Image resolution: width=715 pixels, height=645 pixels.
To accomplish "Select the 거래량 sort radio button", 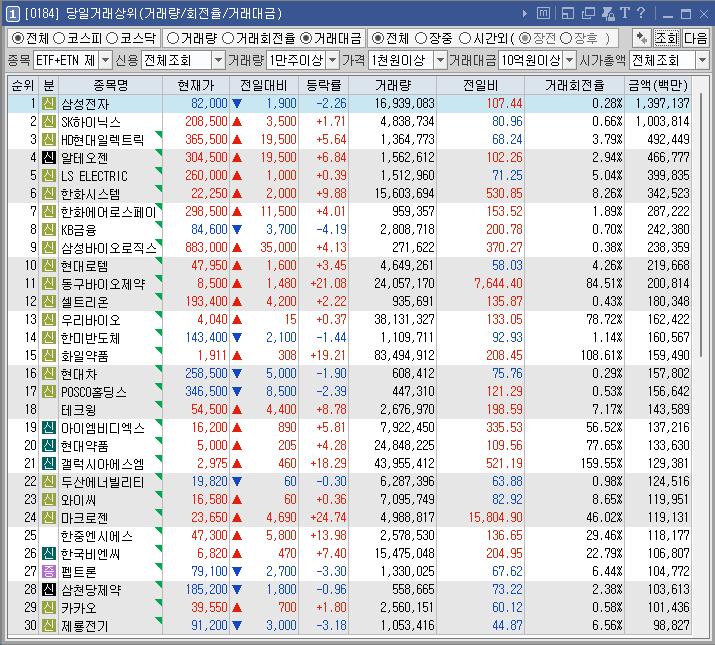I will [172, 38].
